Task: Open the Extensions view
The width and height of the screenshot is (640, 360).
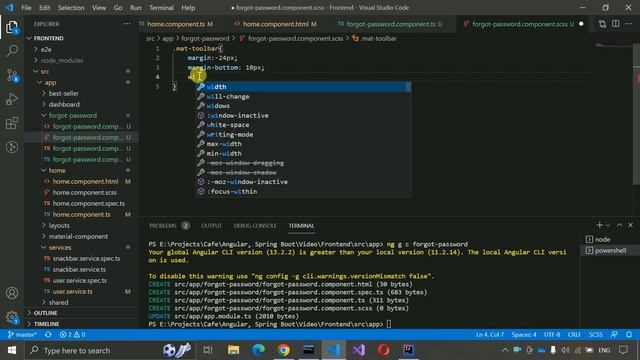Action: click(x=12, y=123)
